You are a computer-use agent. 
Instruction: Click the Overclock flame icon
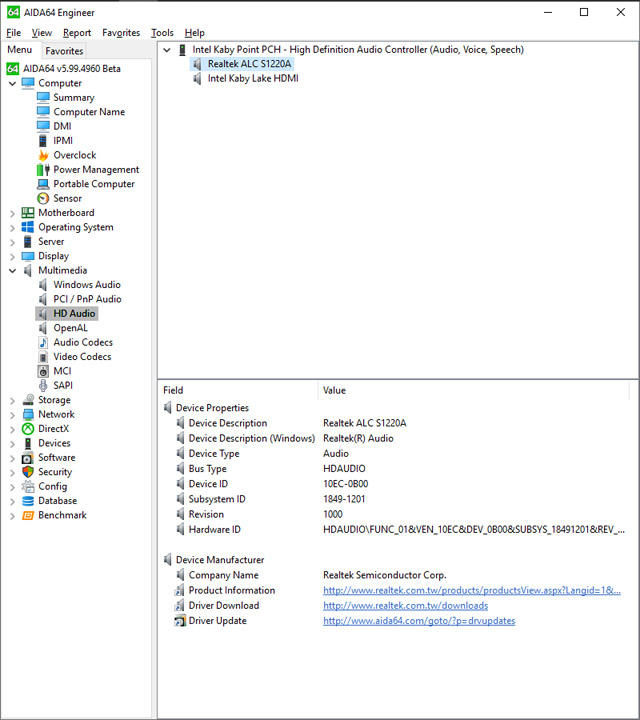(x=43, y=155)
